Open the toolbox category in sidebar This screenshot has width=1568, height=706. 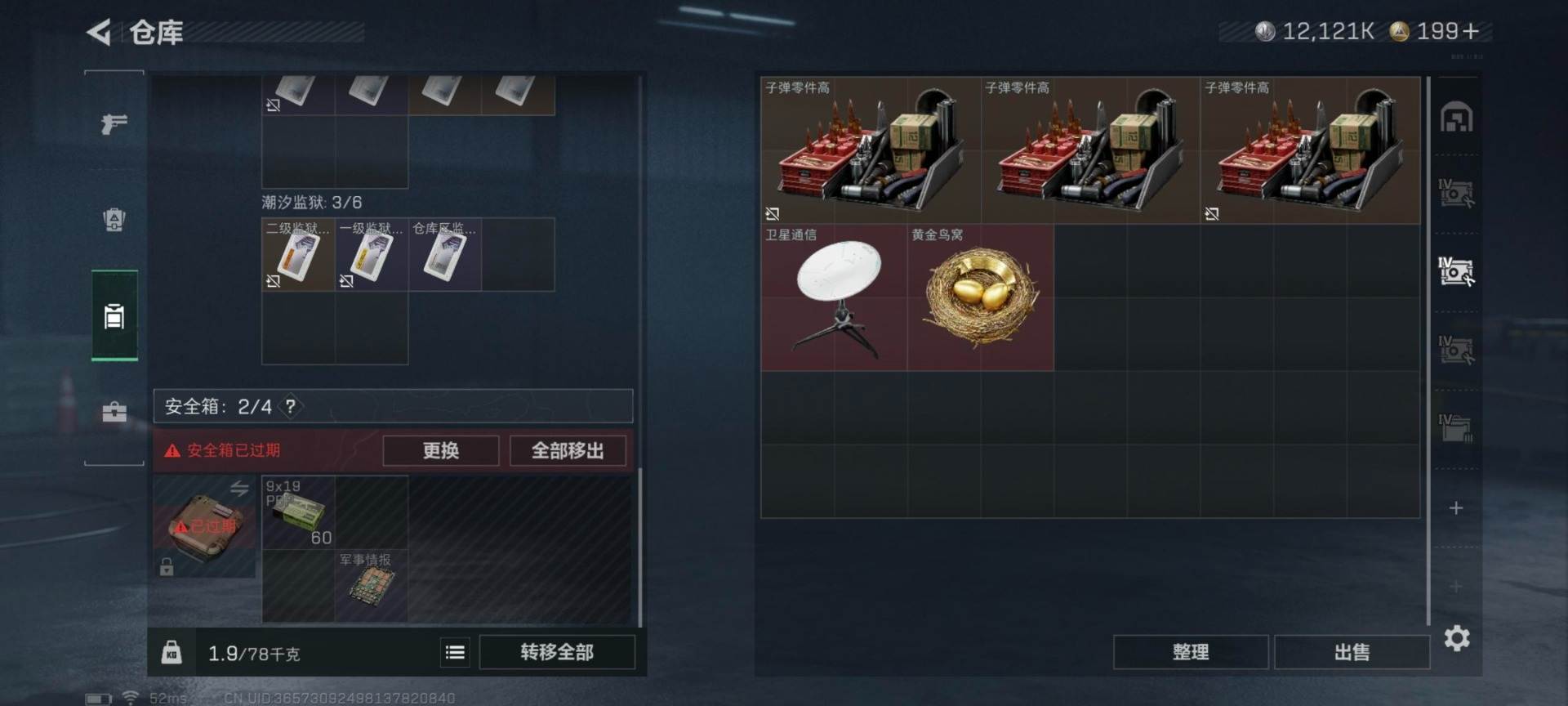click(114, 412)
